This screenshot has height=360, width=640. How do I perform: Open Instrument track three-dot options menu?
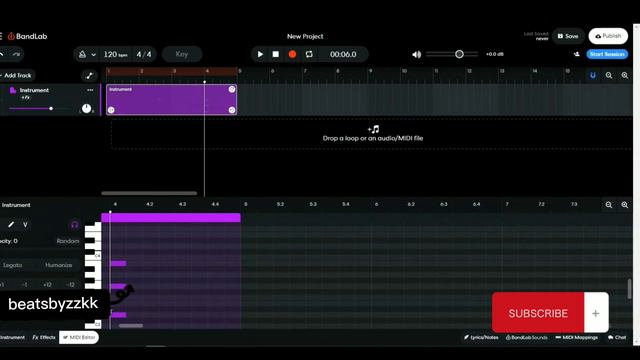pos(90,90)
